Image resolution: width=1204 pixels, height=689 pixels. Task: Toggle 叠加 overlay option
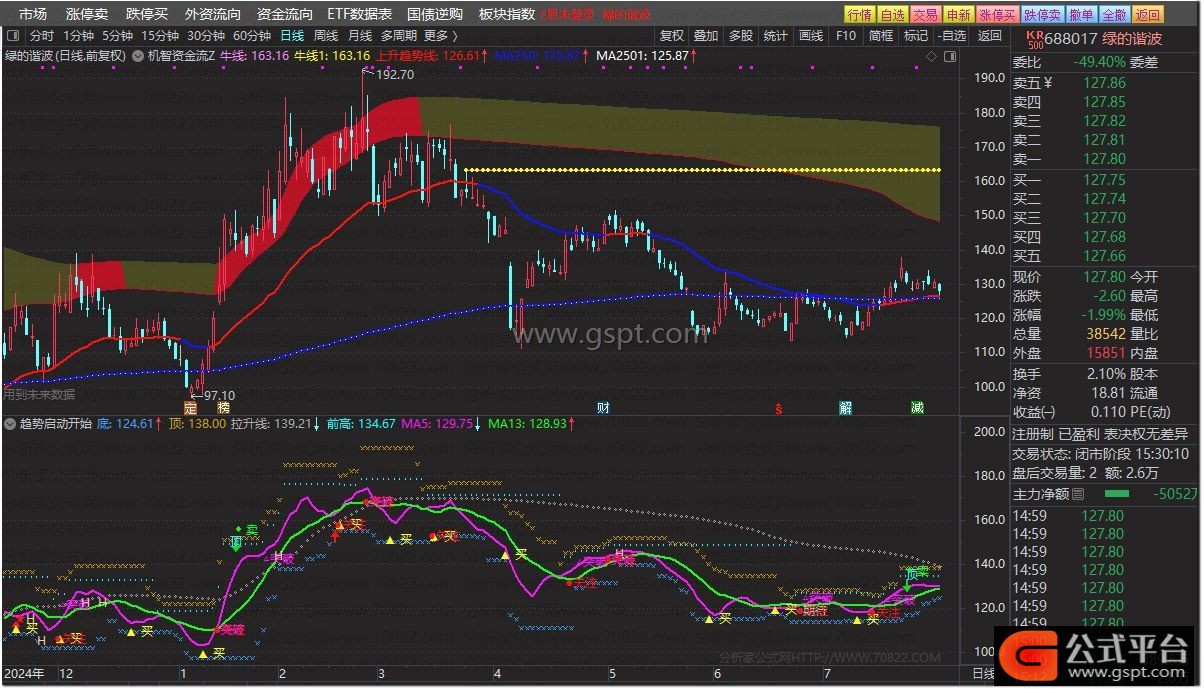pyautogui.click(x=707, y=35)
